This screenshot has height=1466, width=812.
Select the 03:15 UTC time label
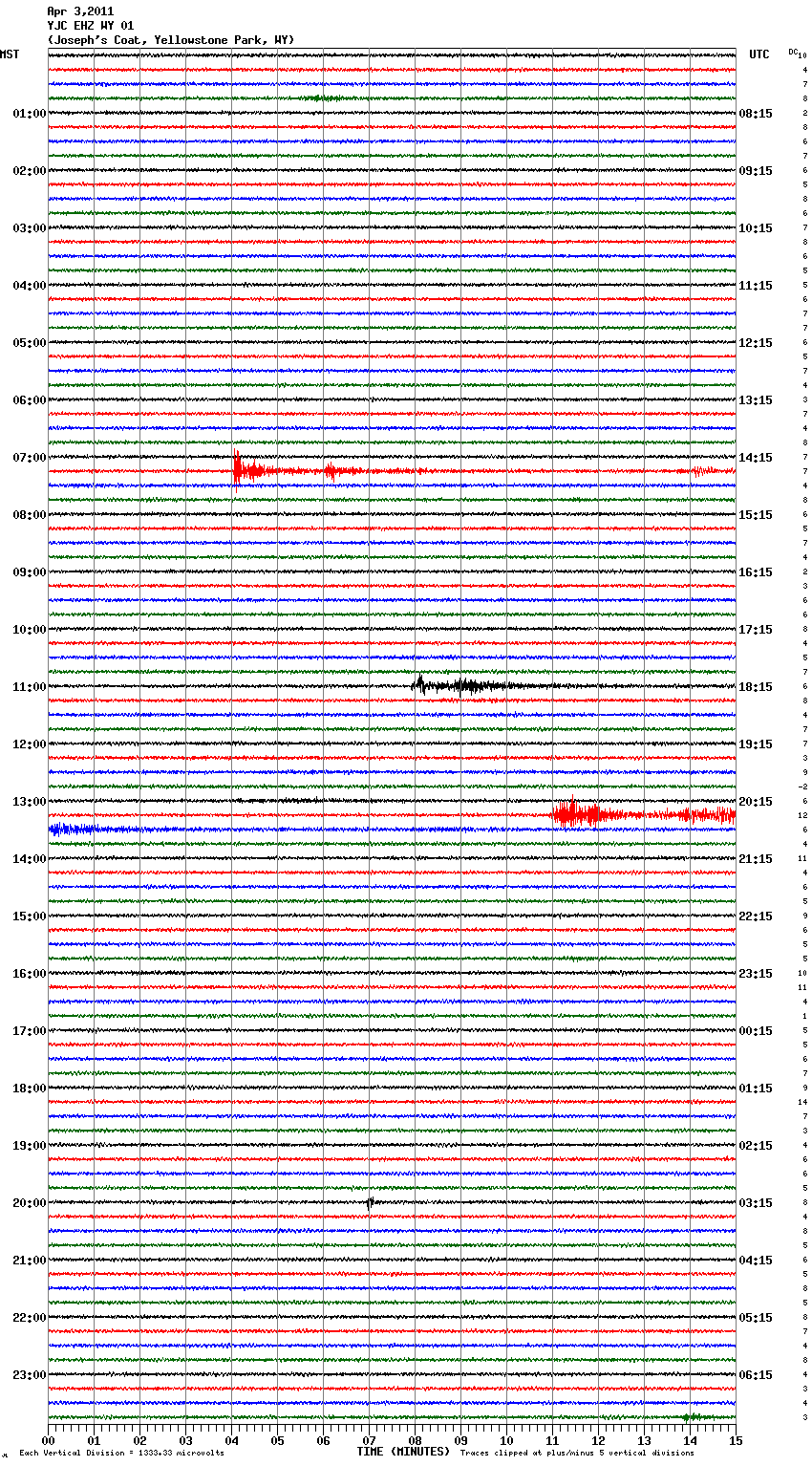[x=756, y=1203]
